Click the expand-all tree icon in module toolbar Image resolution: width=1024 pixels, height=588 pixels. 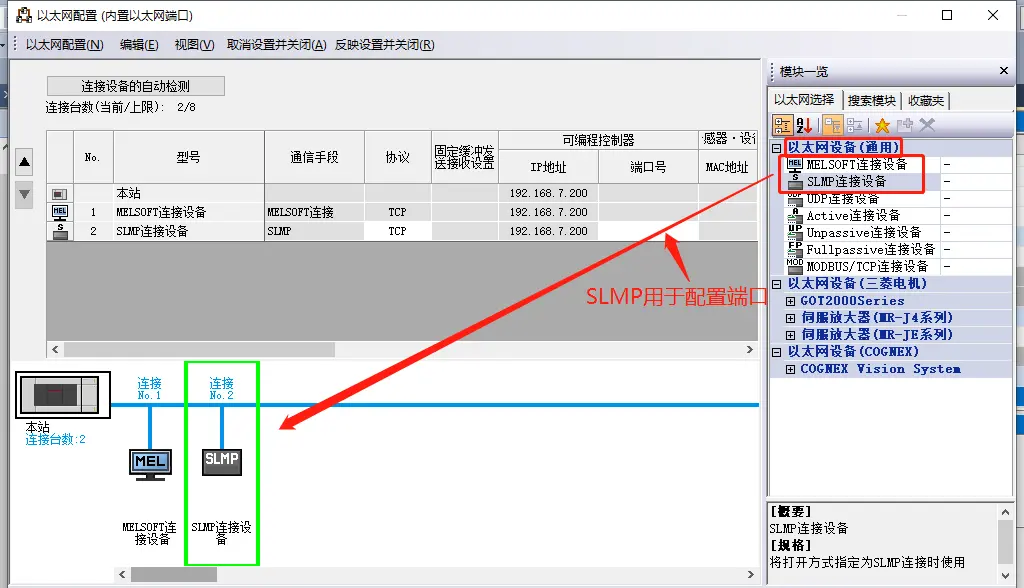point(832,125)
